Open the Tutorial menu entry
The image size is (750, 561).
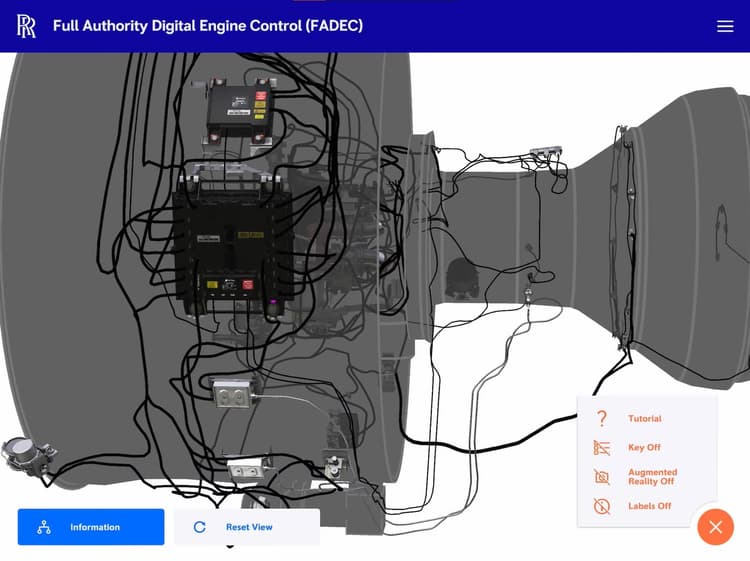click(x=645, y=419)
